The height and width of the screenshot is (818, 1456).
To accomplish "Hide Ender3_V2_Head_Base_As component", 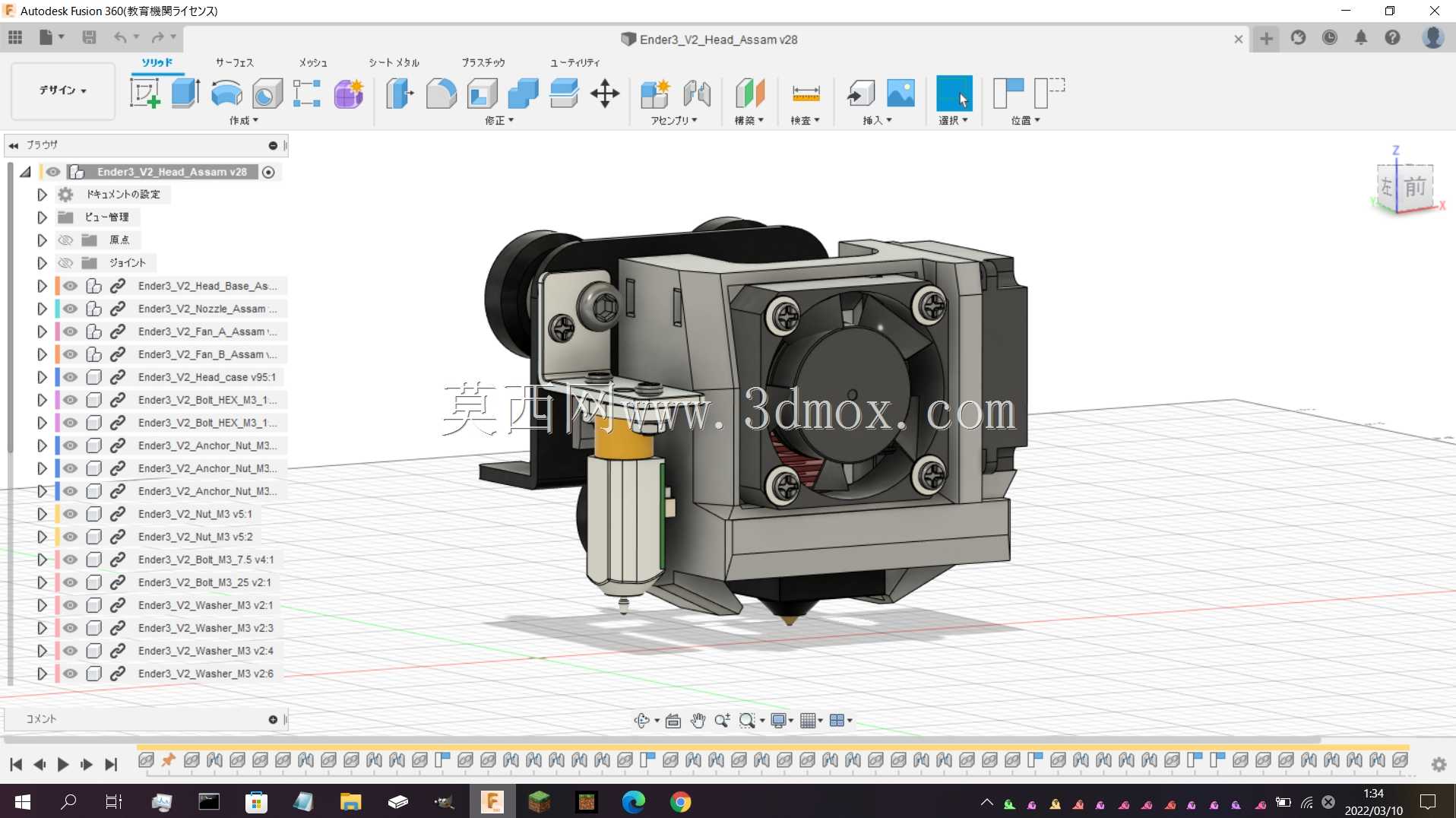I will pyautogui.click(x=70, y=286).
